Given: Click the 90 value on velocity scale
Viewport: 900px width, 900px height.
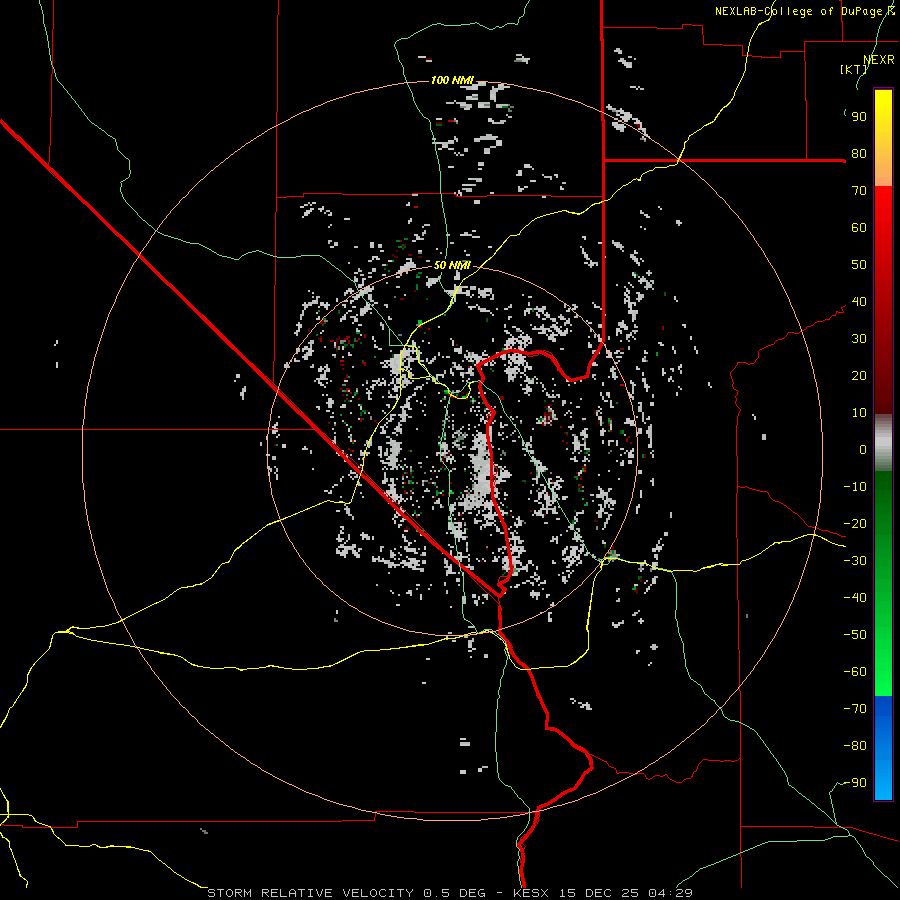Looking at the screenshot, I should point(859,117).
